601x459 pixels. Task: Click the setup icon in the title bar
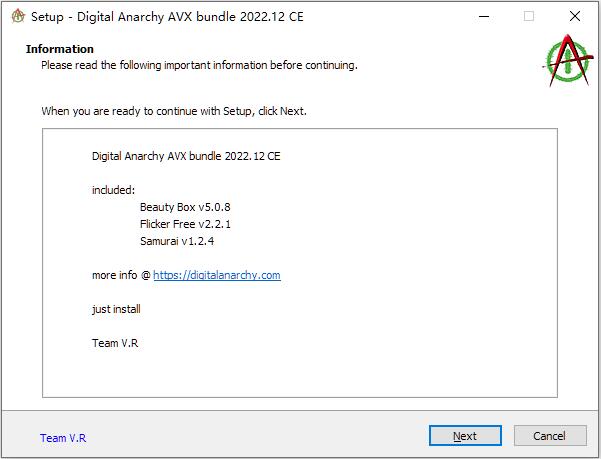[18, 16]
